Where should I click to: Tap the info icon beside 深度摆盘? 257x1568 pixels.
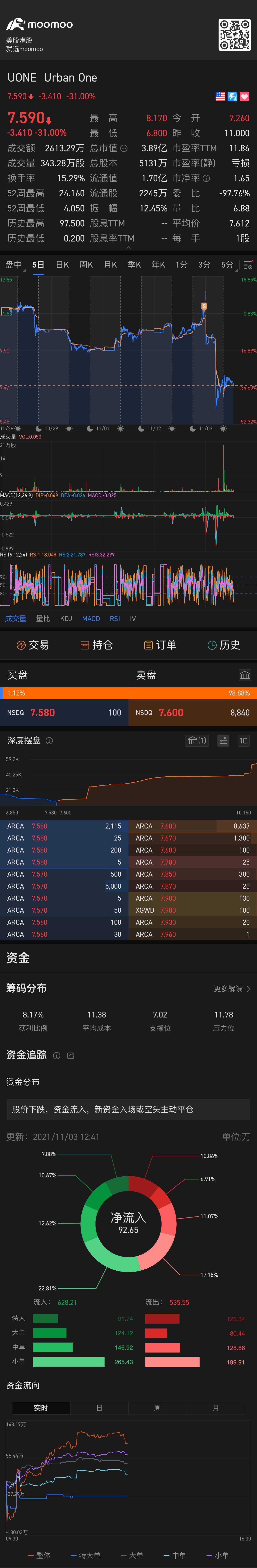pos(49,741)
